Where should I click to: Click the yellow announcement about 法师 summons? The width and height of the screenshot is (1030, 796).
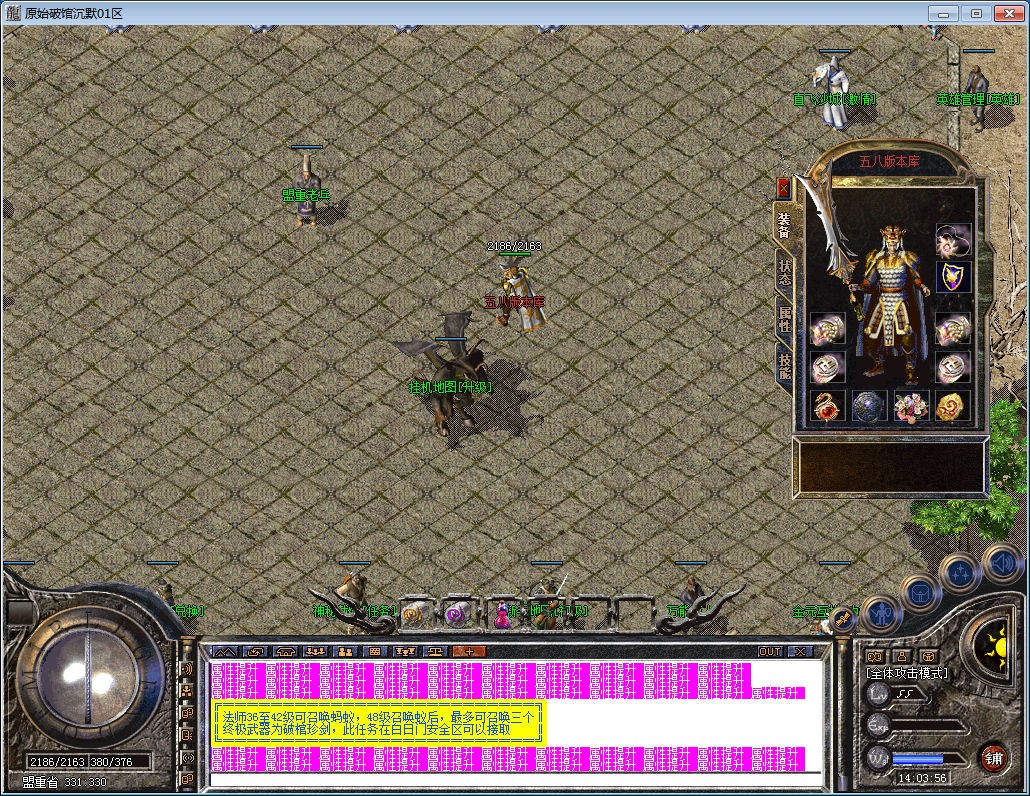(x=379, y=723)
